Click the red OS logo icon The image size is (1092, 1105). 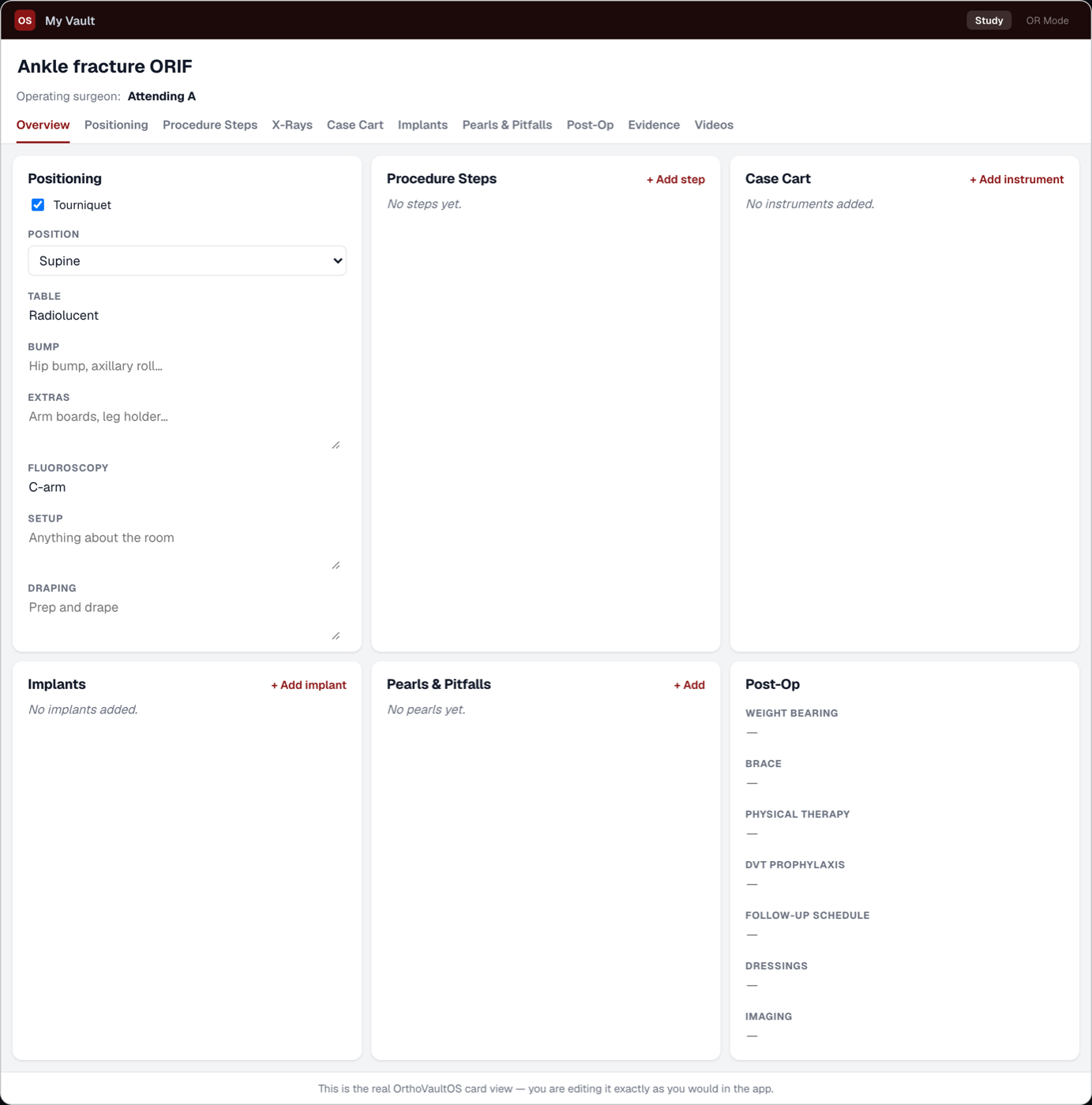[x=25, y=21]
